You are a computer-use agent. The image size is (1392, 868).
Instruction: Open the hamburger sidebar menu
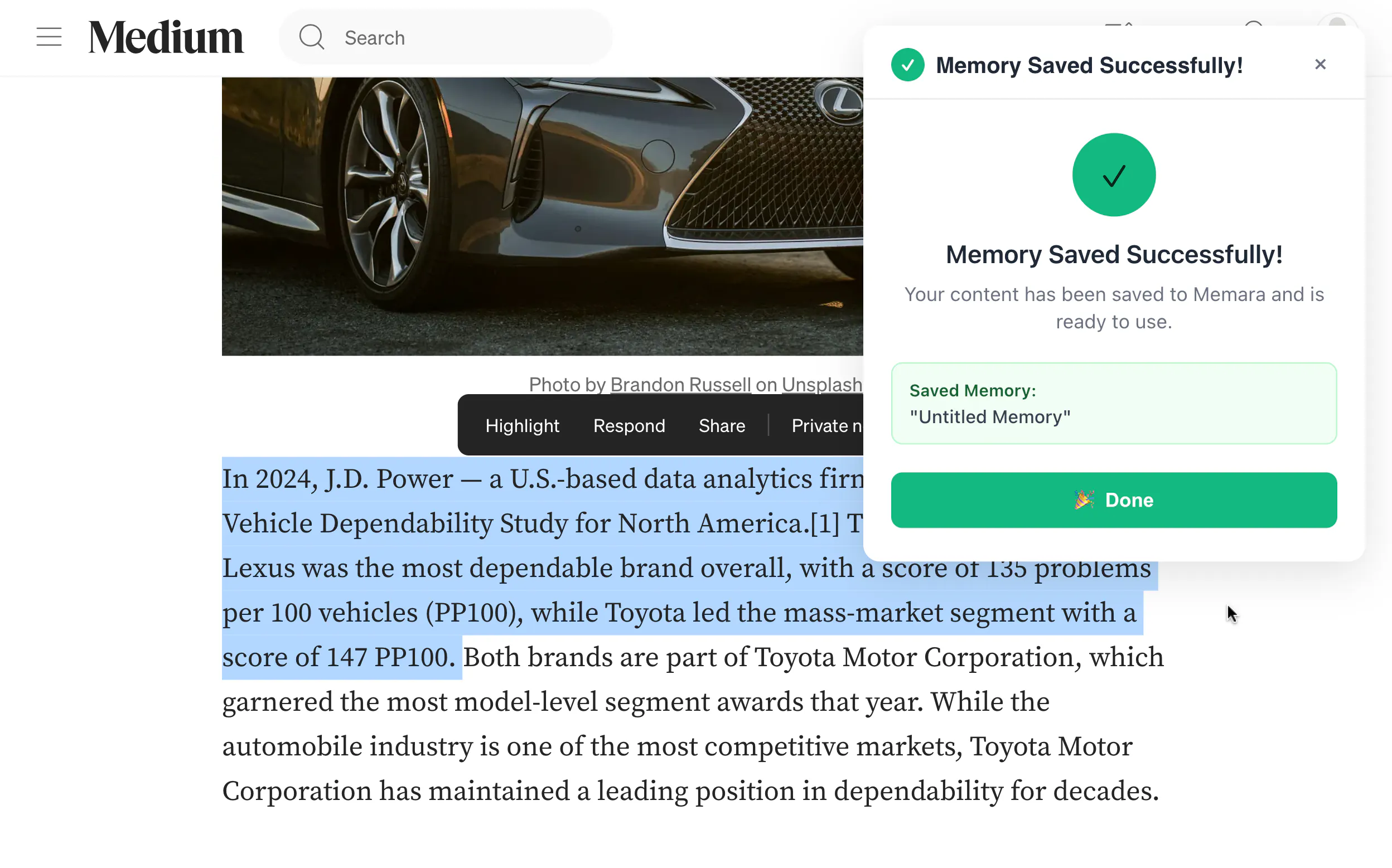pos(49,37)
